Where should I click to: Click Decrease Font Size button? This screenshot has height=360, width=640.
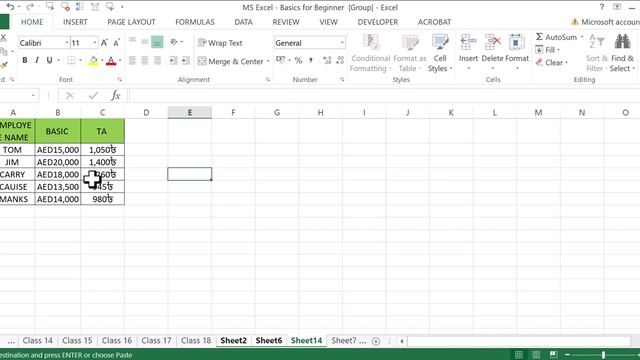pos(117,42)
